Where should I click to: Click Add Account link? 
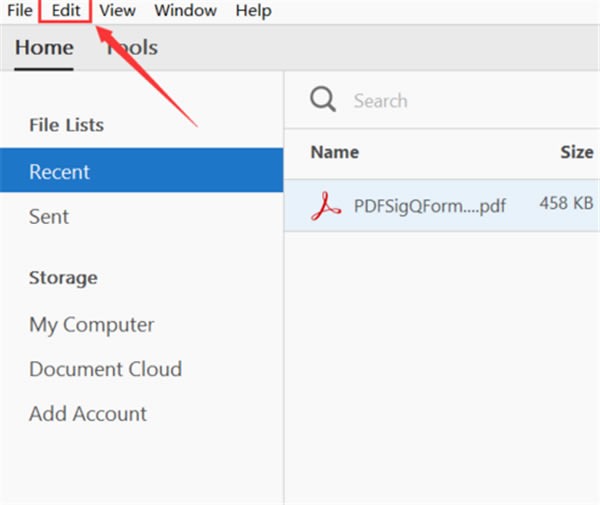pos(88,414)
